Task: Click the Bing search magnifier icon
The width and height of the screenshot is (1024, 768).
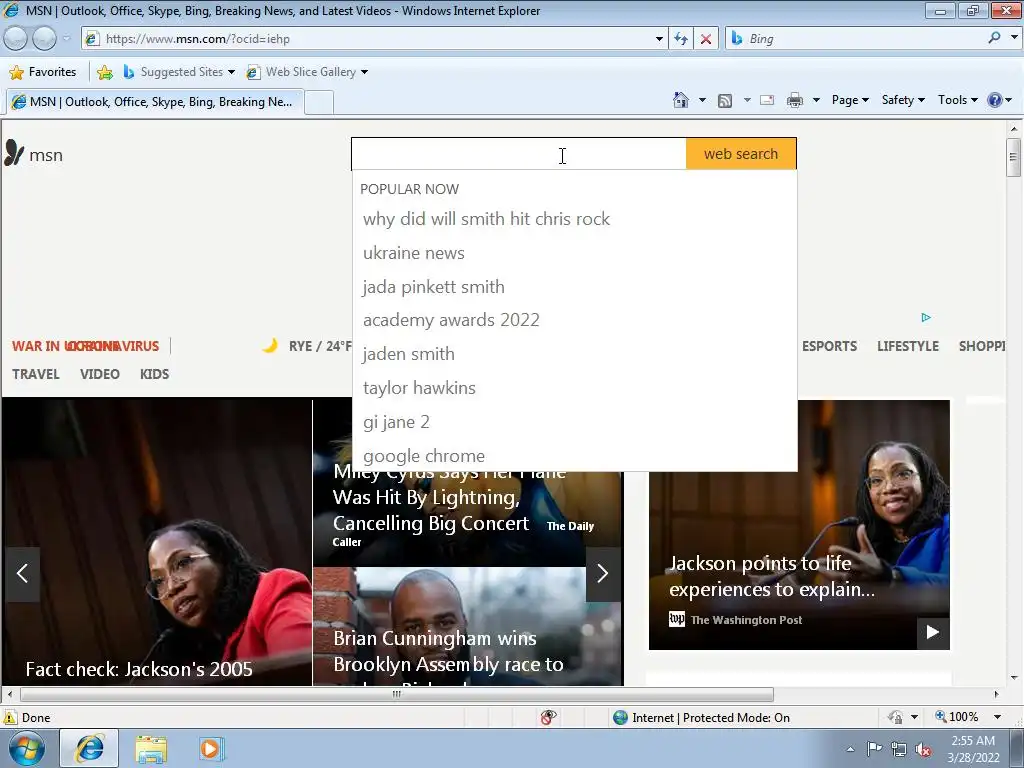Action: [x=994, y=38]
